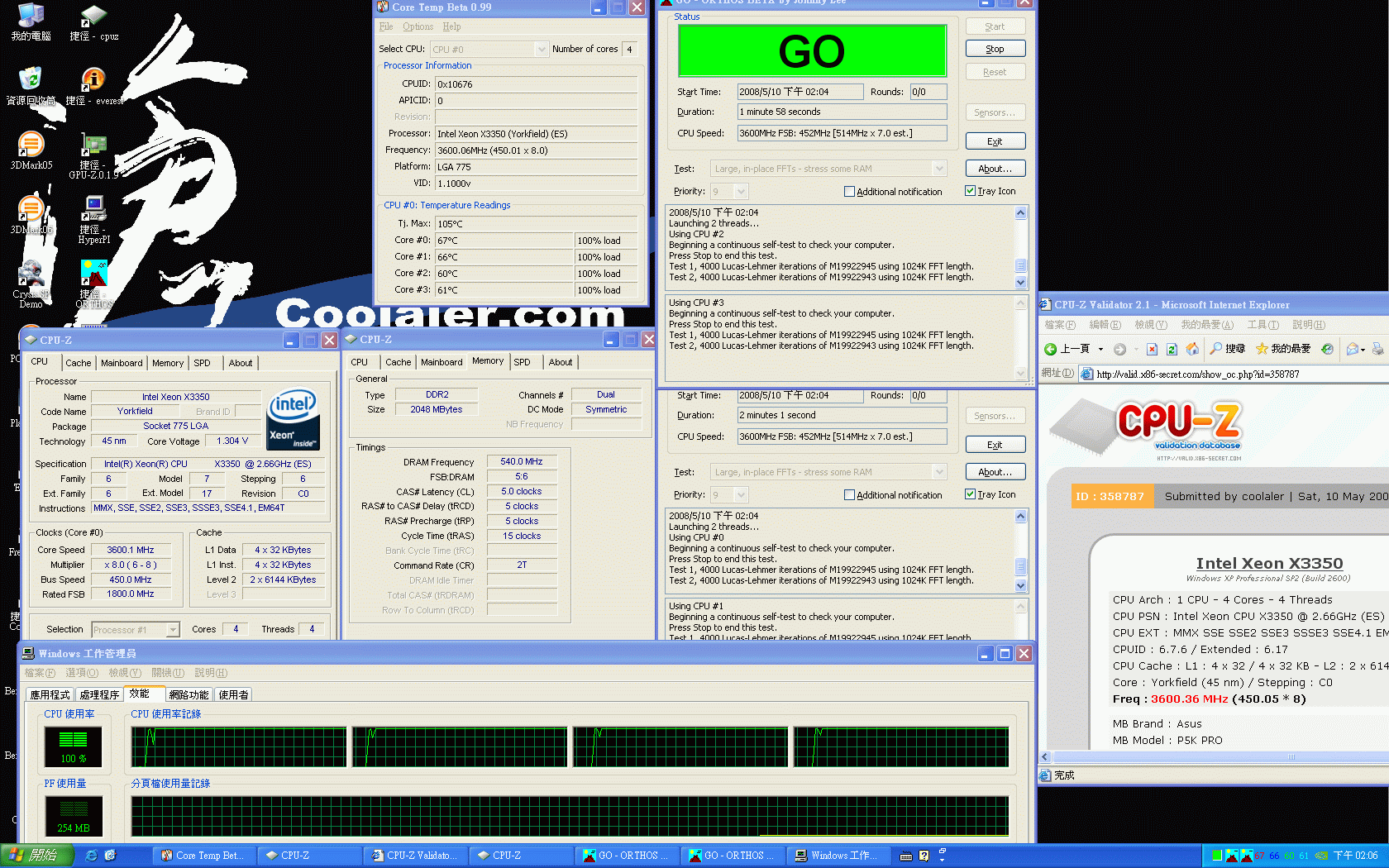Switch to Mainboard tab in left CPU-Z window

tap(122, 363)
